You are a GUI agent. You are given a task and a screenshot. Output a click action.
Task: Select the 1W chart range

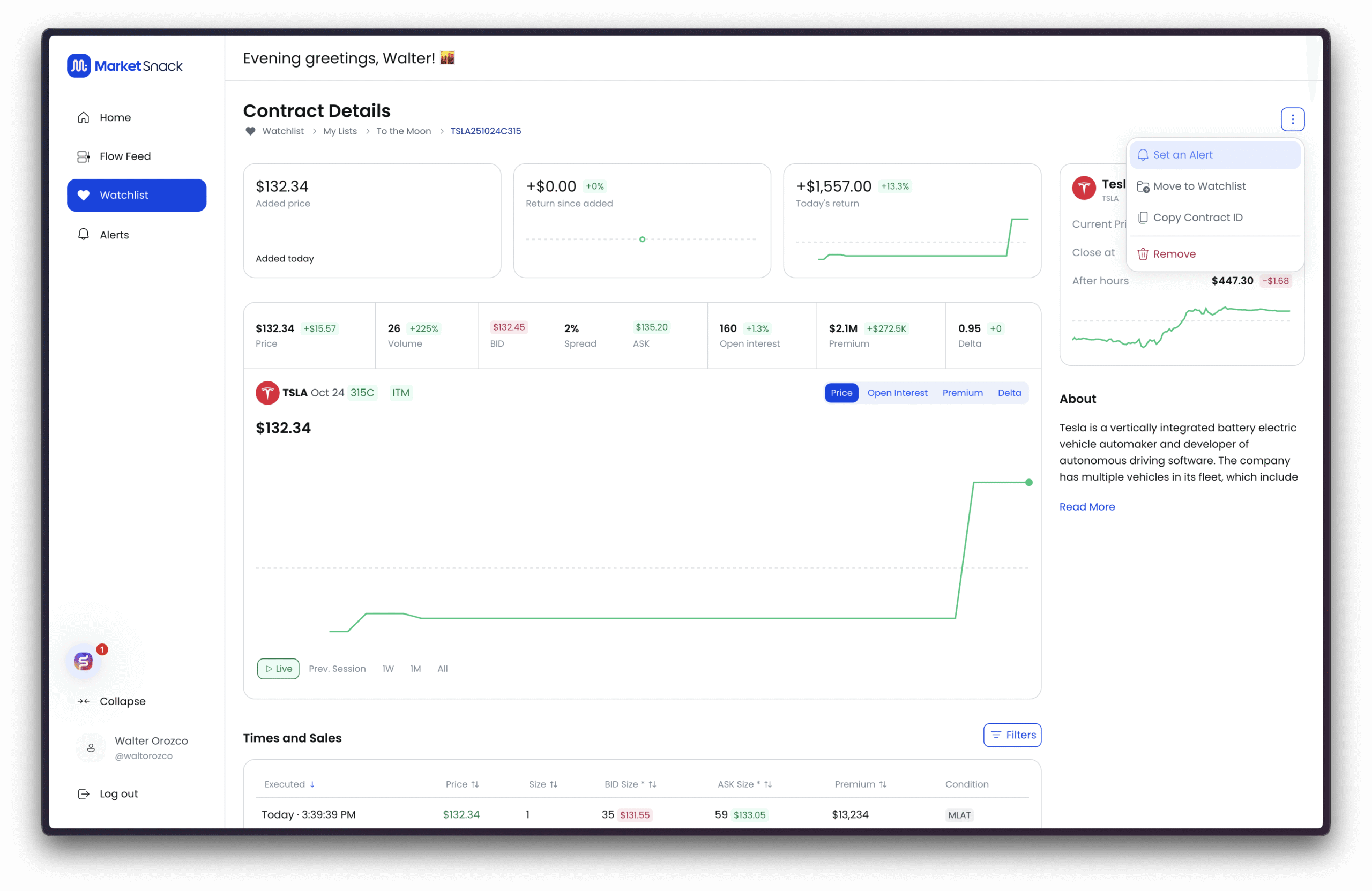tap(388, 669)
